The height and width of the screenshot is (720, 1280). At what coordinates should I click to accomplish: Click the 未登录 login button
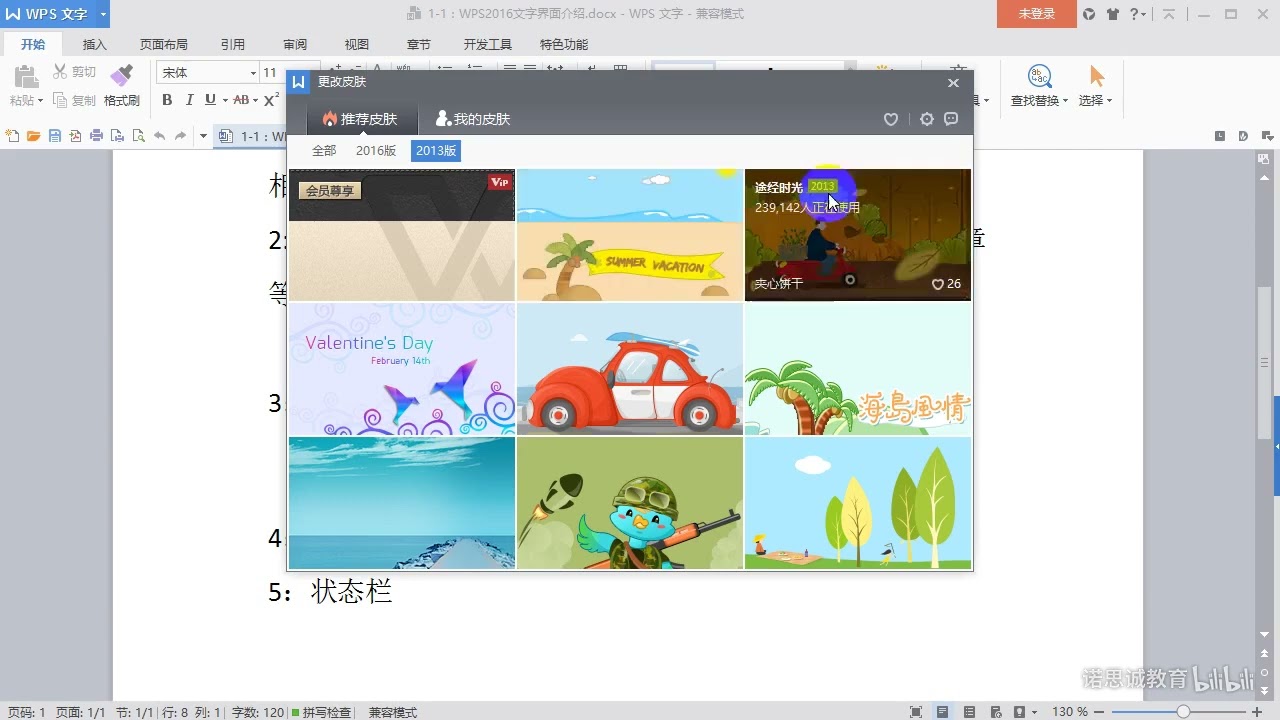[1037, 14]
